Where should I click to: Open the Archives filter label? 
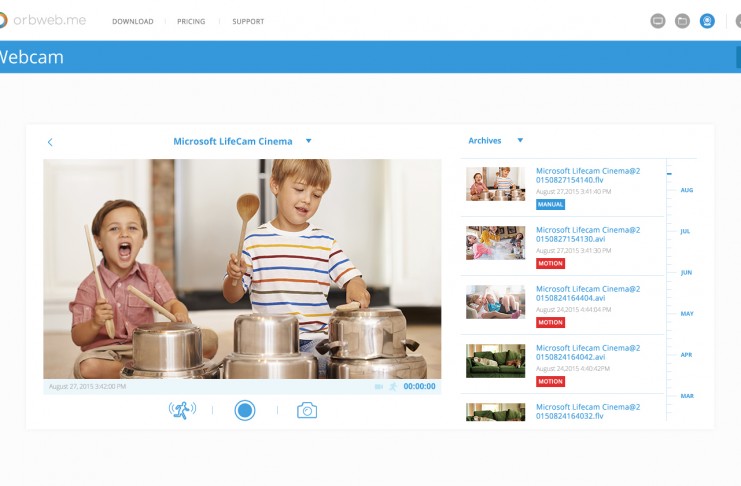tap(484, 140)
